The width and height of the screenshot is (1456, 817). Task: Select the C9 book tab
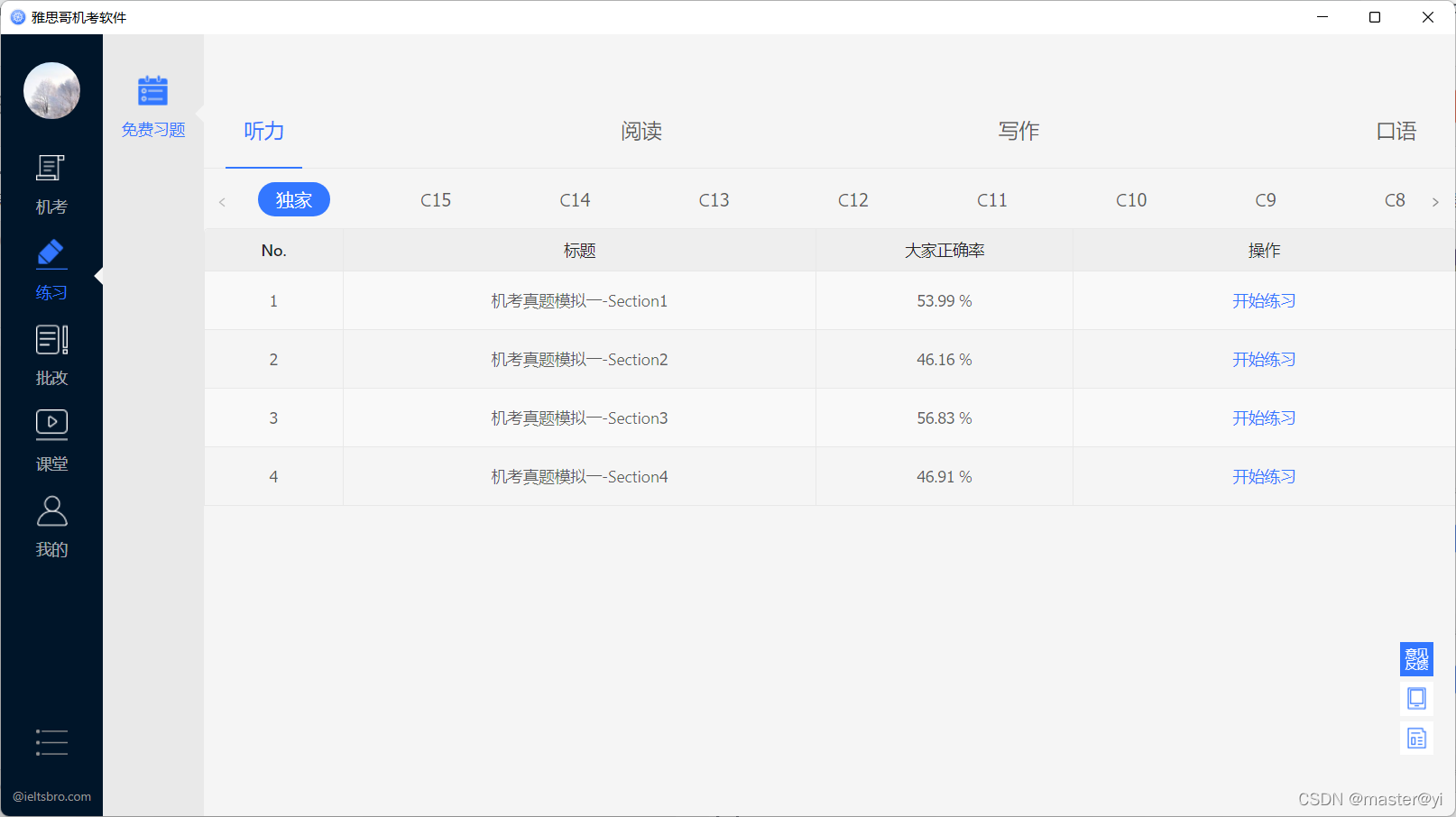pos(1266,200)
